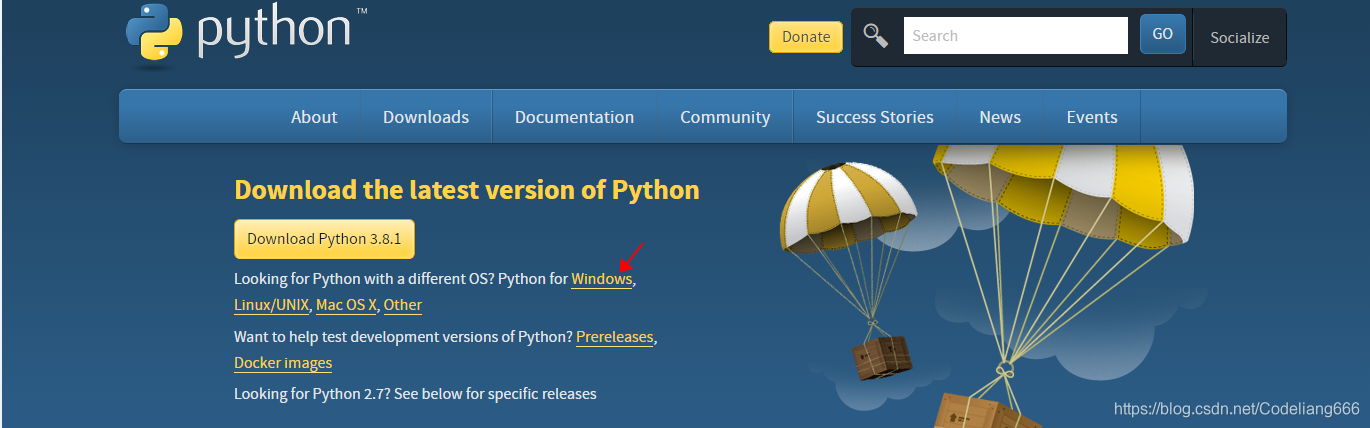Open the Downloads menu item

point(426,117)
